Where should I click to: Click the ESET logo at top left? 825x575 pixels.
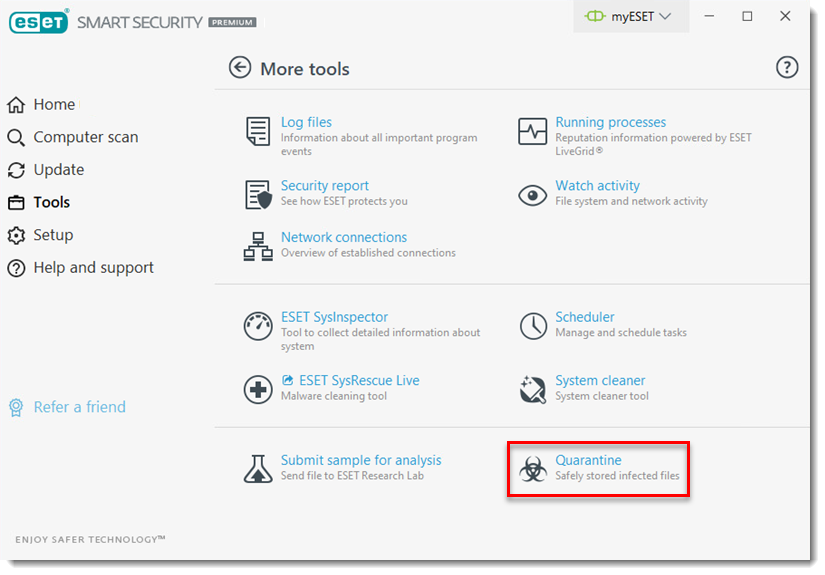point(38,22)
